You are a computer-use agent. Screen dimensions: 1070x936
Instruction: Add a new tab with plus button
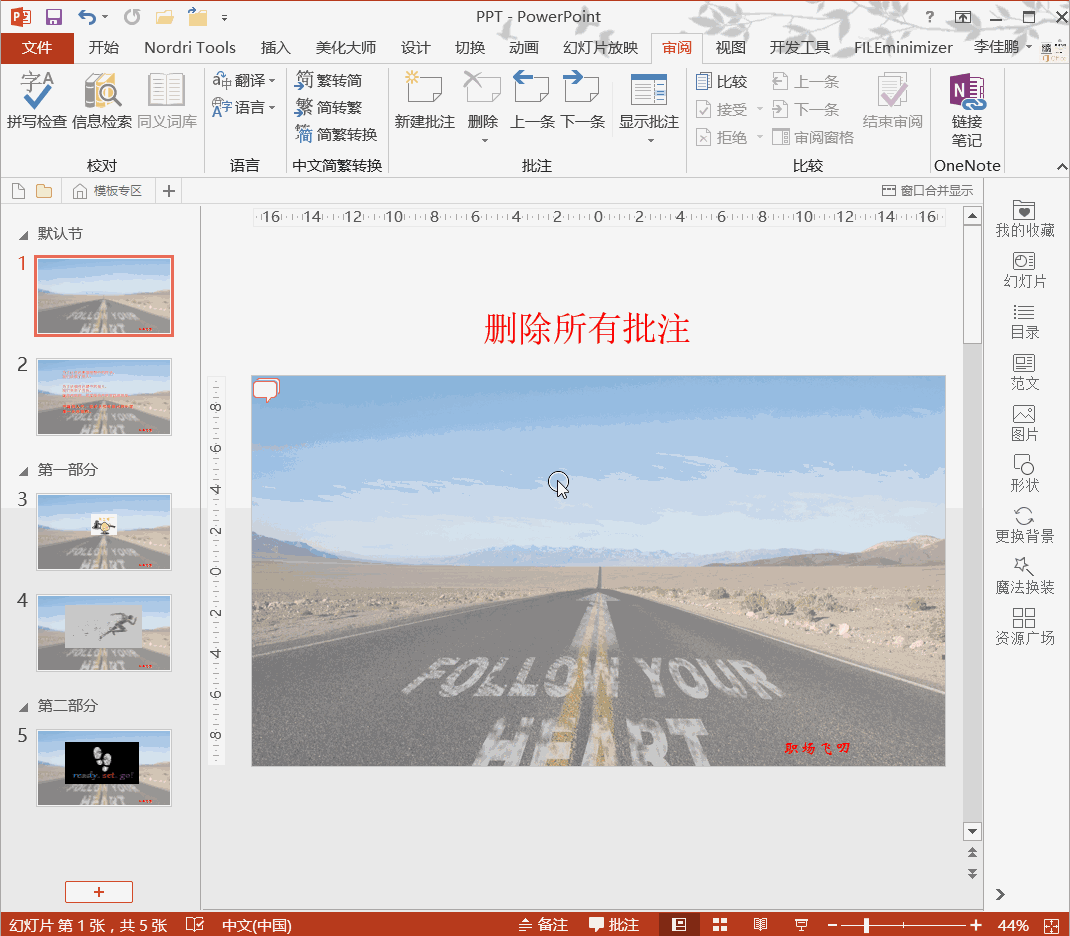point(169,191)
